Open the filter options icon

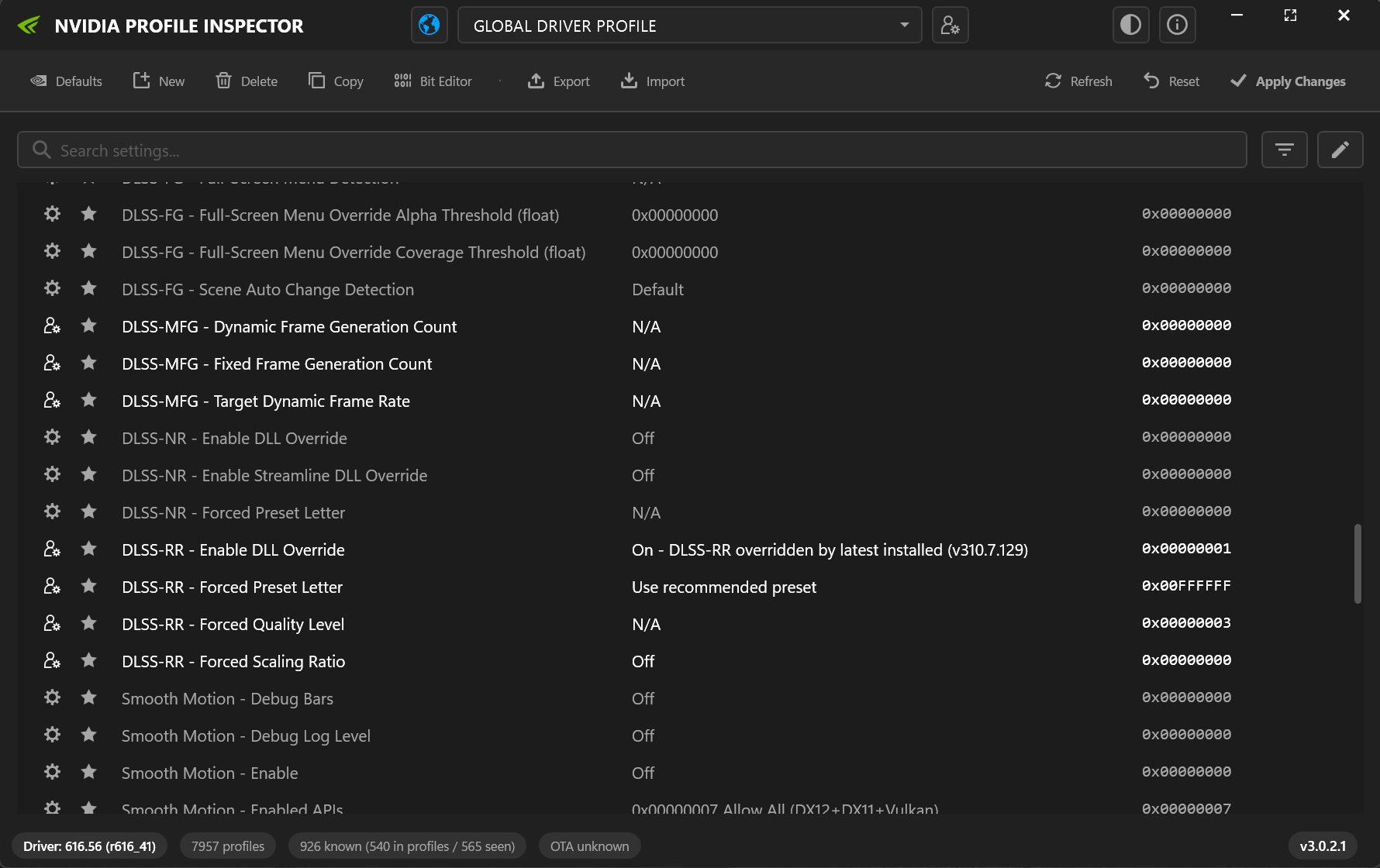1285,150
